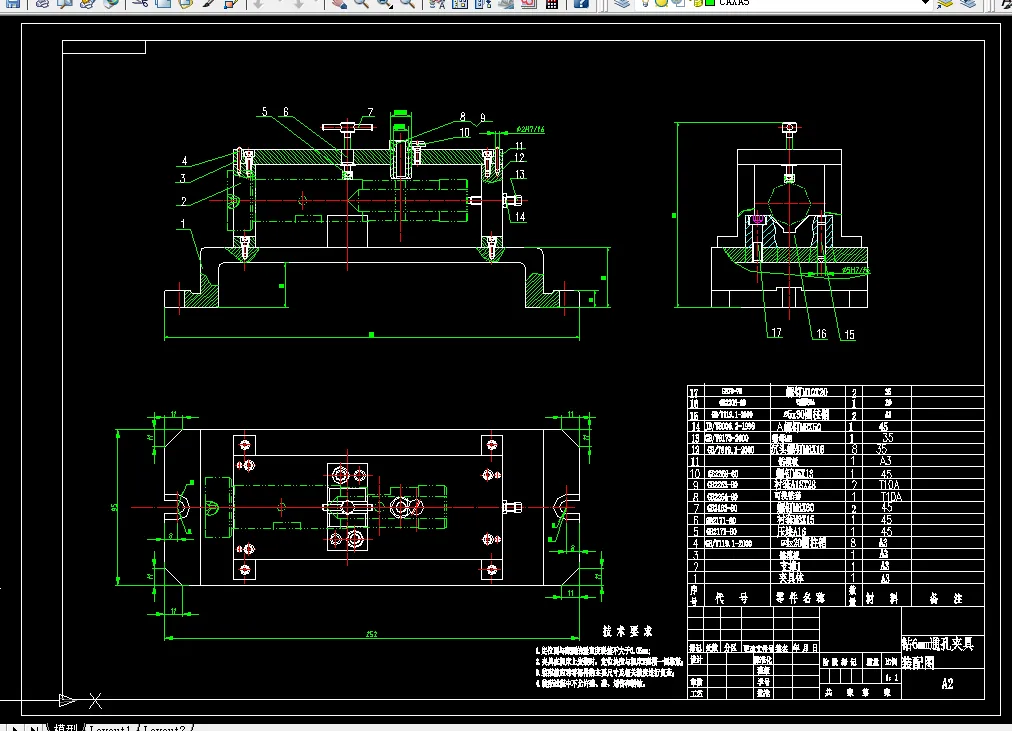The image size is (1012, 731).
Task: Click Make Object's Layer Current icon
Action: tap(945, 3)
